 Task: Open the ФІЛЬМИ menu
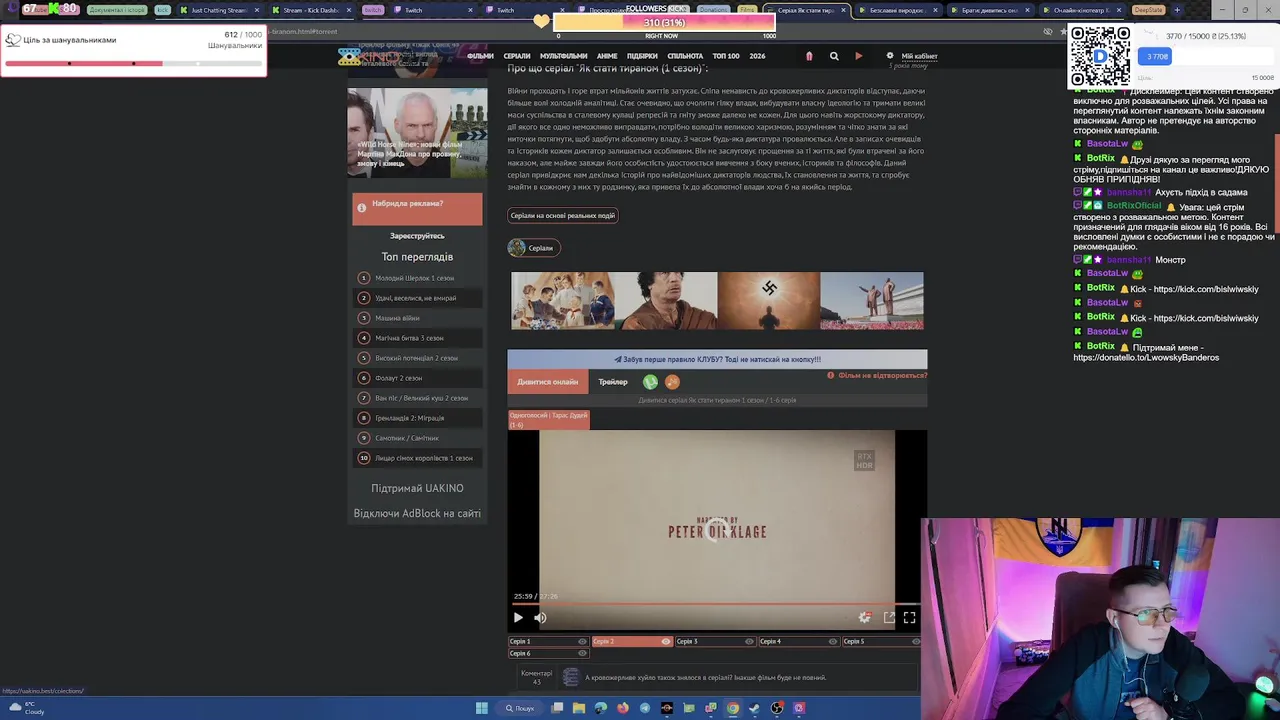(x=480, y=56)
